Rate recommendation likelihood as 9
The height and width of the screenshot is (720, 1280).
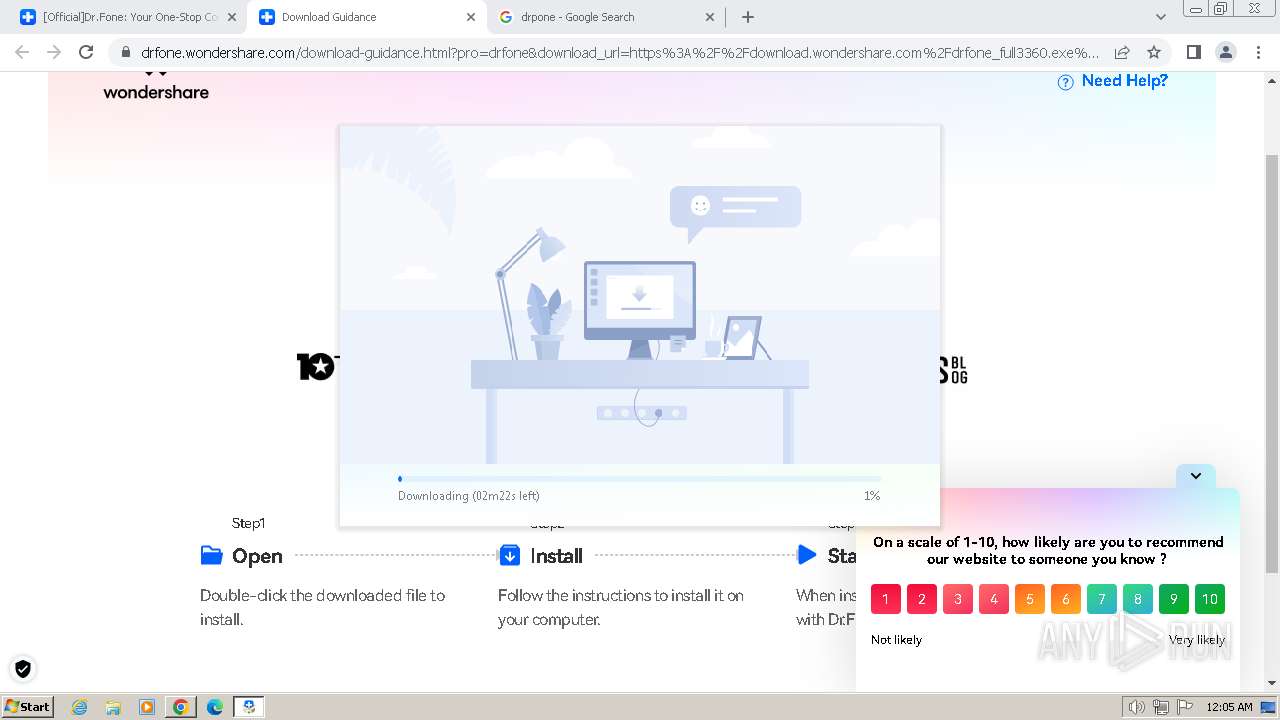click(x=1174, y=599)
